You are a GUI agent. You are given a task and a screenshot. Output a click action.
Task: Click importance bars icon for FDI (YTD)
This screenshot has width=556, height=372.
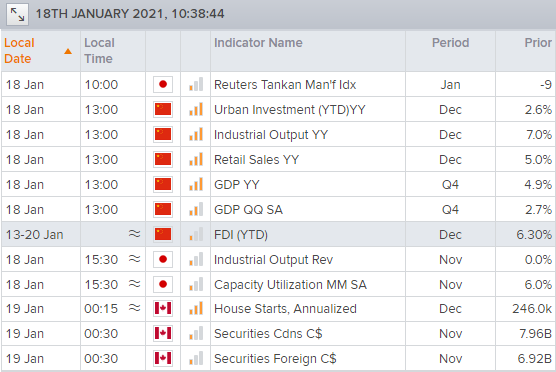point(196,234)
